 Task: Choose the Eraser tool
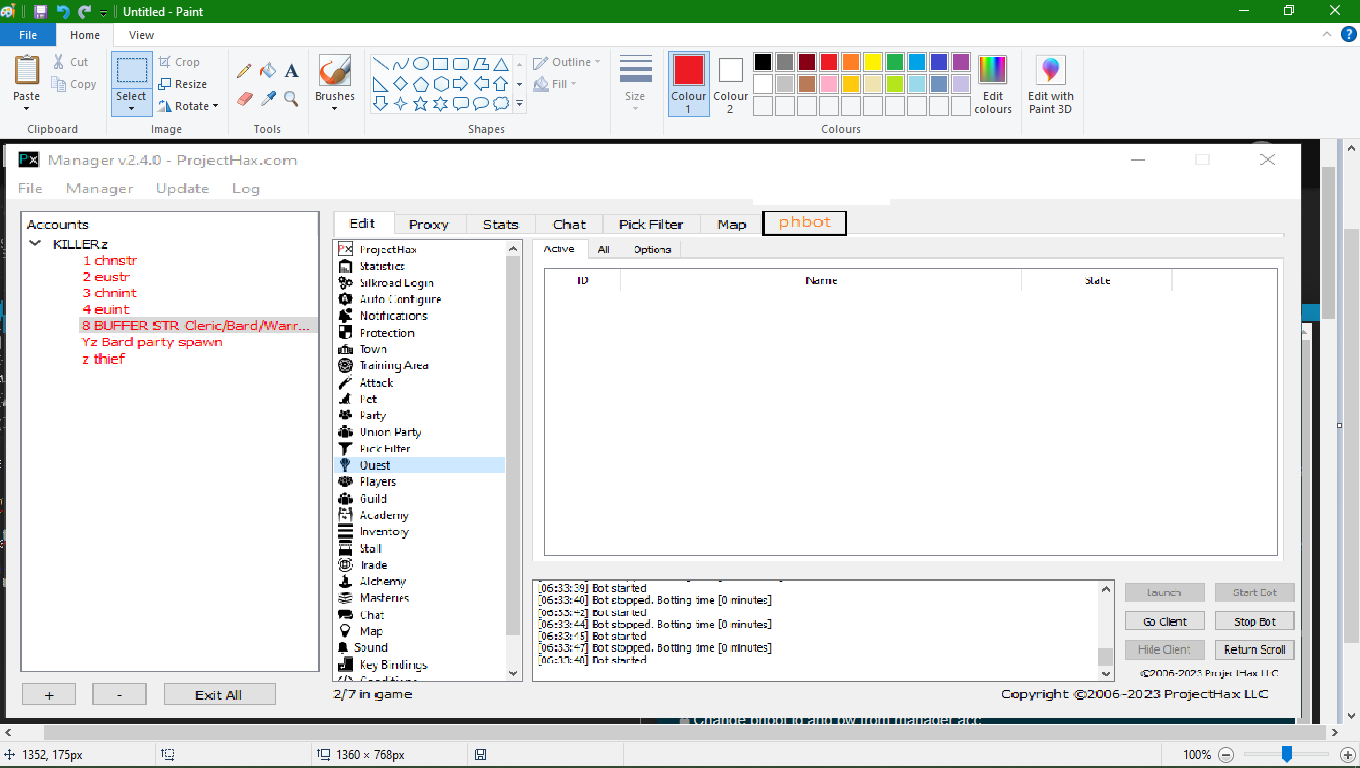pyautogui.click(x=244, y=98)
